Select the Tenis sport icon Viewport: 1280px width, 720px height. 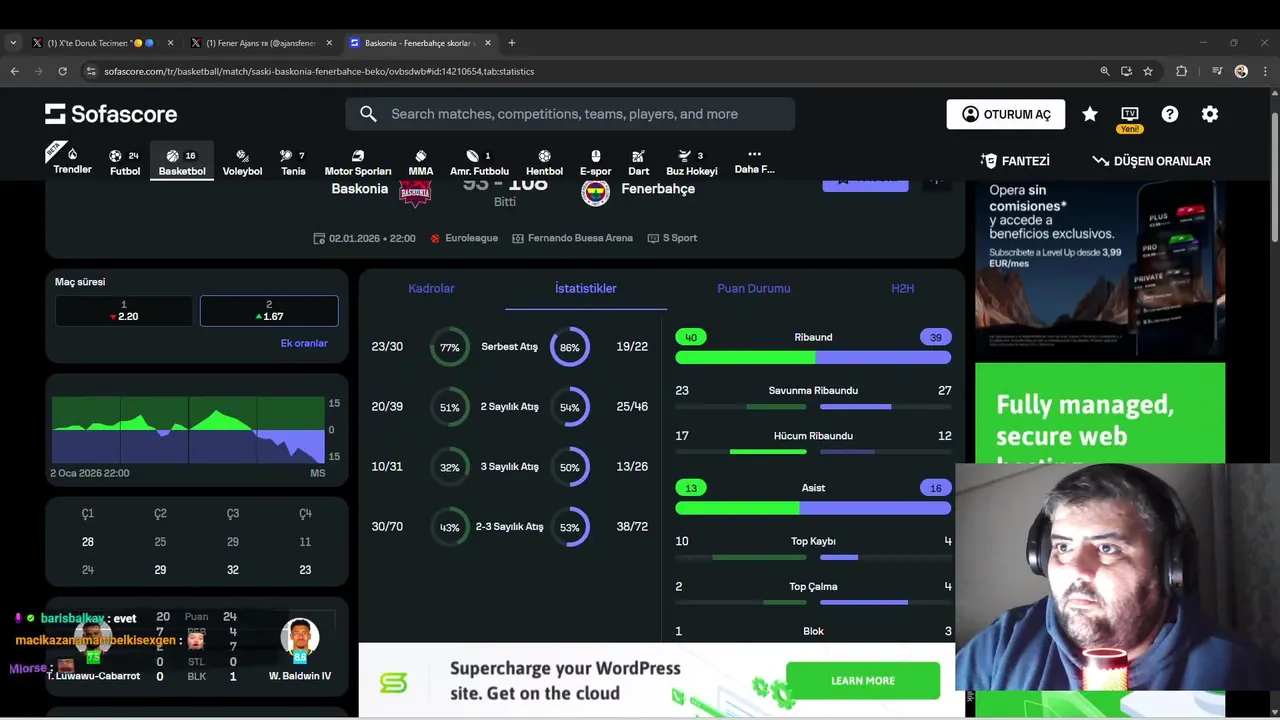(293, 162)
